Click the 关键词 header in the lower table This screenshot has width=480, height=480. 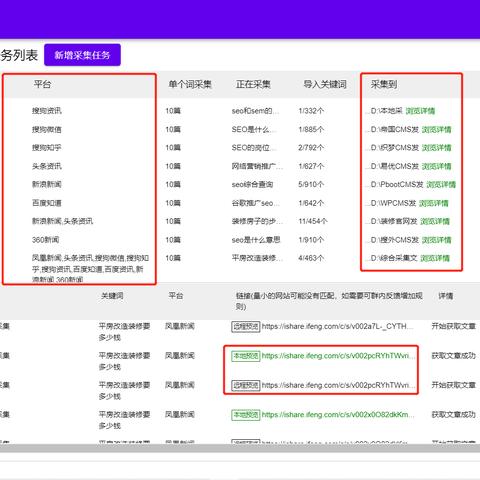click(112, 296)
